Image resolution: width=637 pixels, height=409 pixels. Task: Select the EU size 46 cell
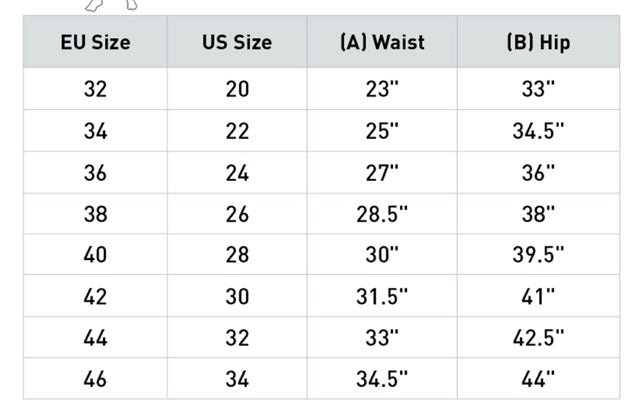pyautogui.click(x=95, y=379)
